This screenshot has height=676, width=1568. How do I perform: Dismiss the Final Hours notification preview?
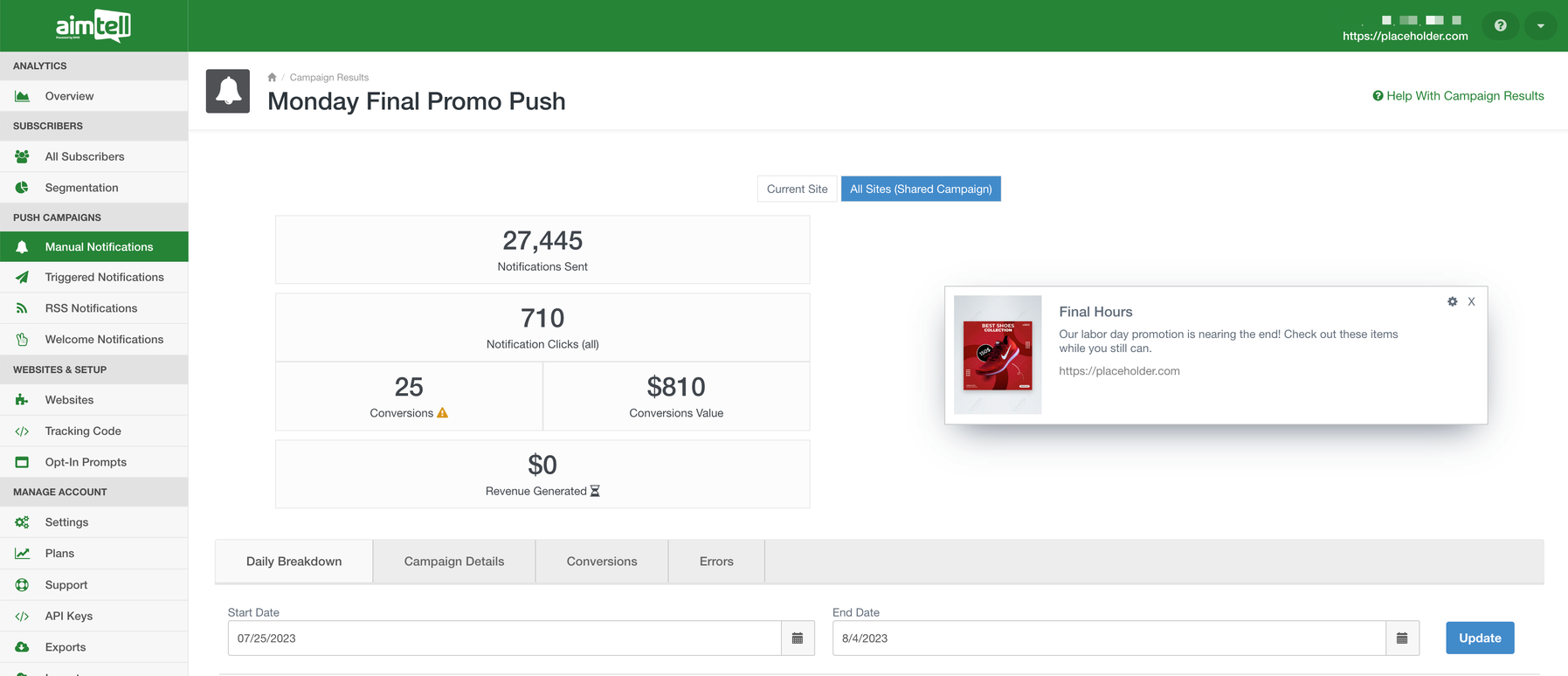click(1471, 301)
